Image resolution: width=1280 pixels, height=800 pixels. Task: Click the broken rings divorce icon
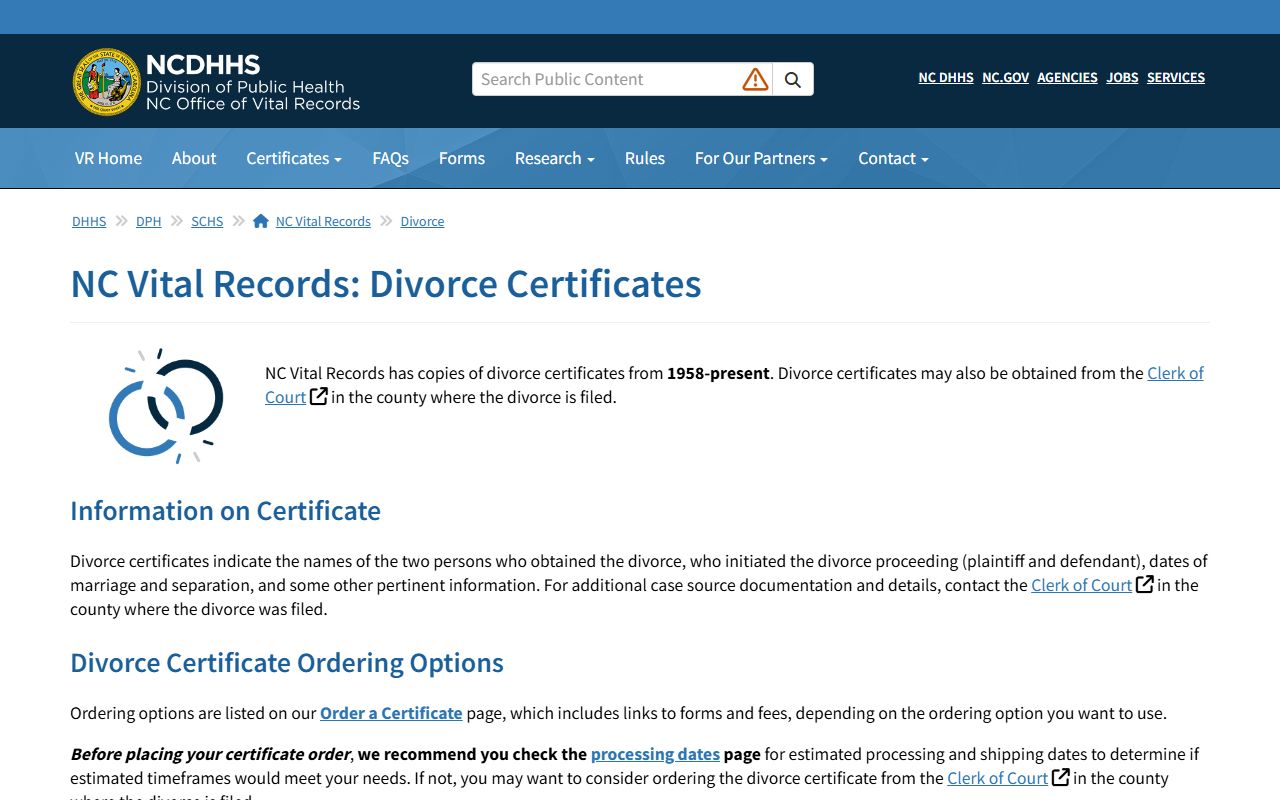pos(165,406)
